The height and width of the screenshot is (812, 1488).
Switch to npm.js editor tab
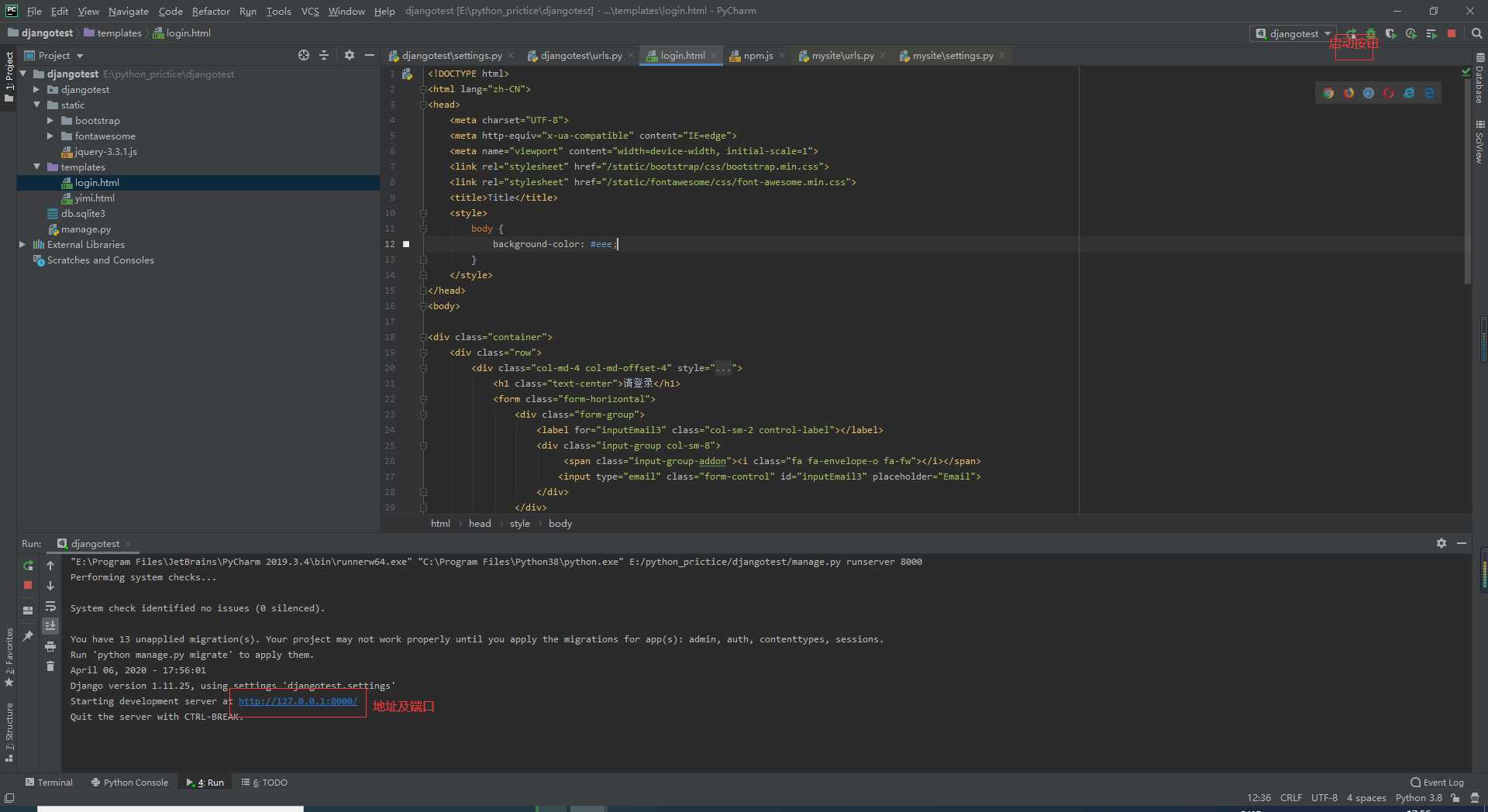coord(757,56)
